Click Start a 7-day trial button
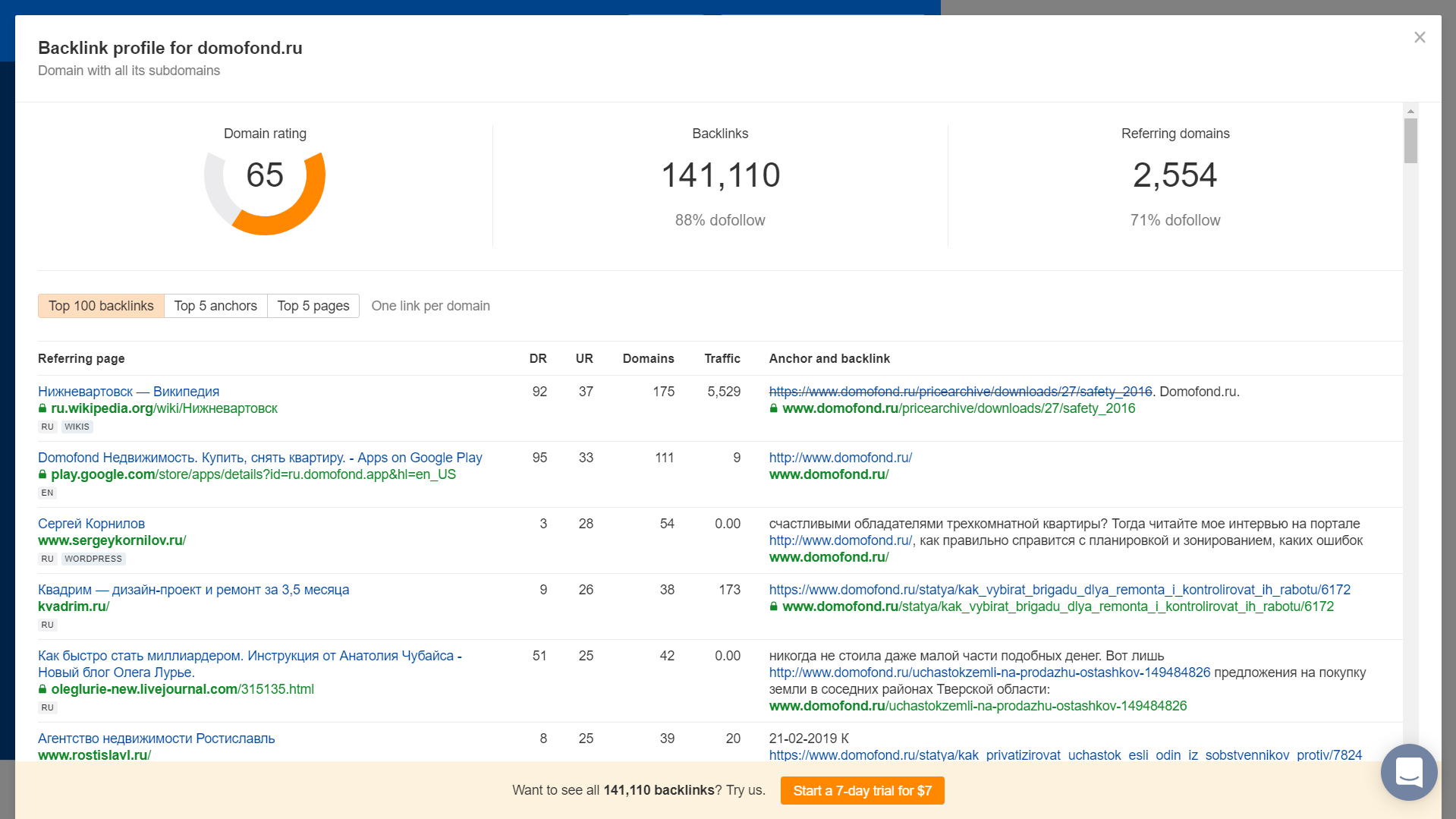Viewport: 1456px width, 819px height. [x=862, y=790]
